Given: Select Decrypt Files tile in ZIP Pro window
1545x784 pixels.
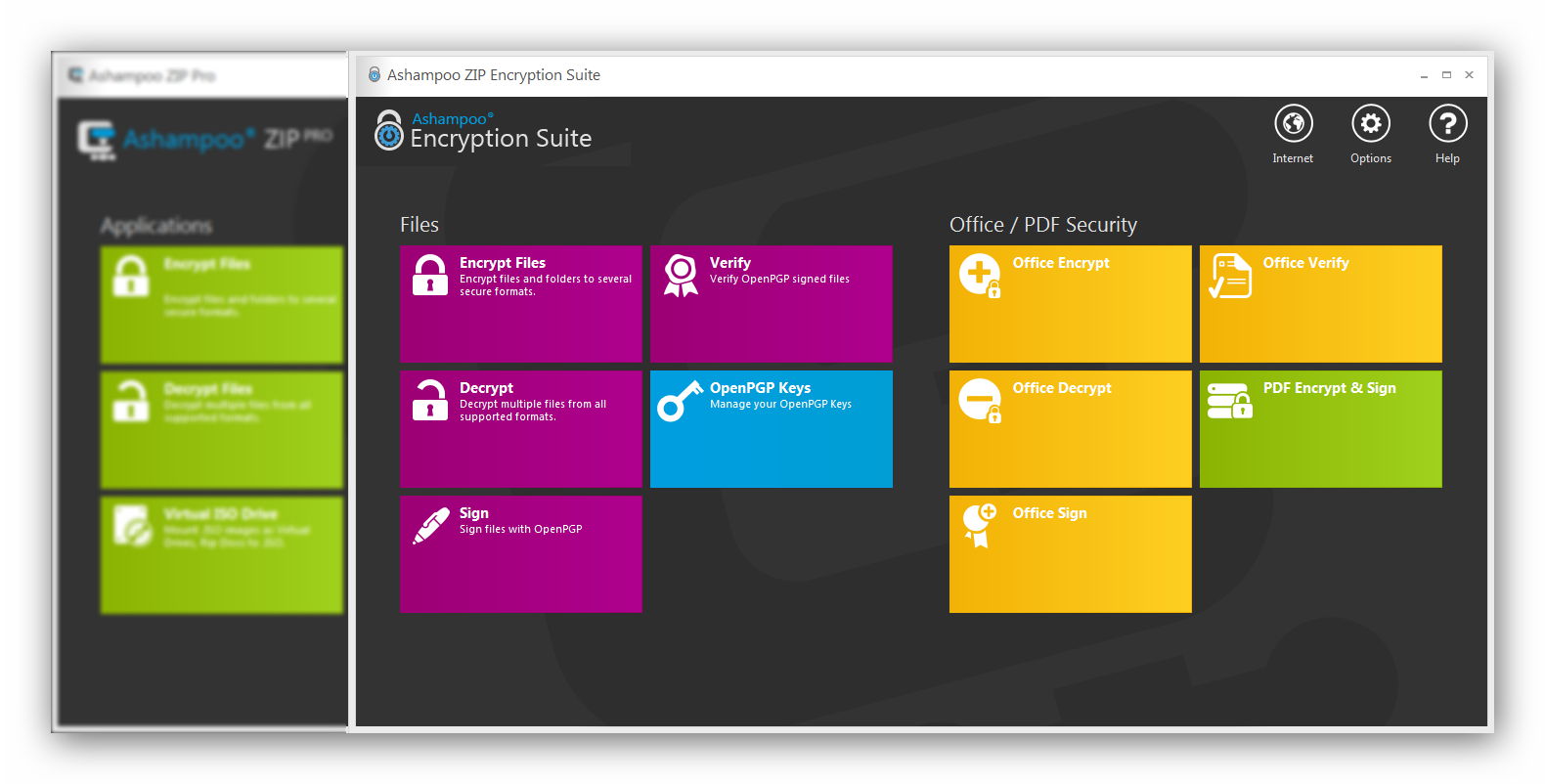Looking at the screenshot, I should click(x=222, y=429).
